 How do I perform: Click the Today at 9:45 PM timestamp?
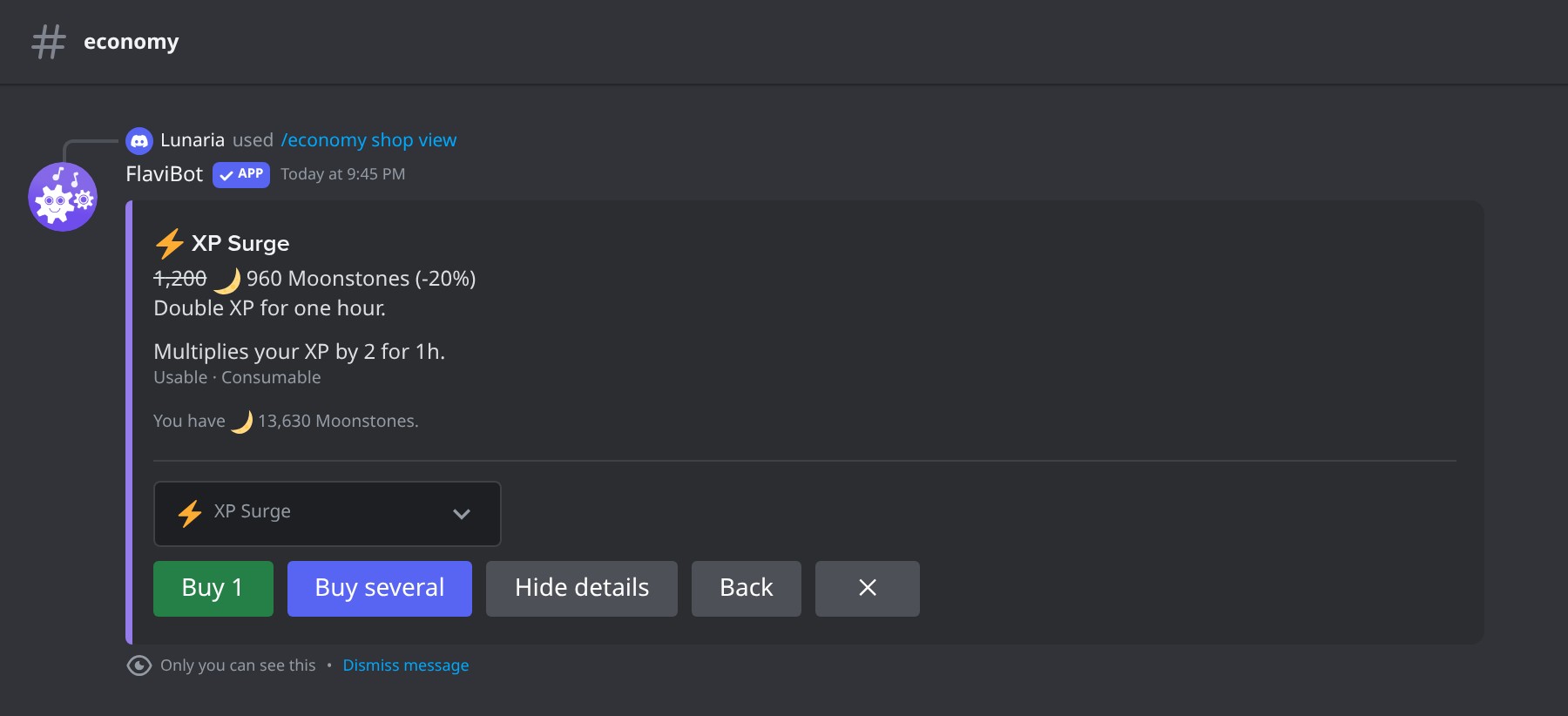pyautogui.click(x=343, y=174)
